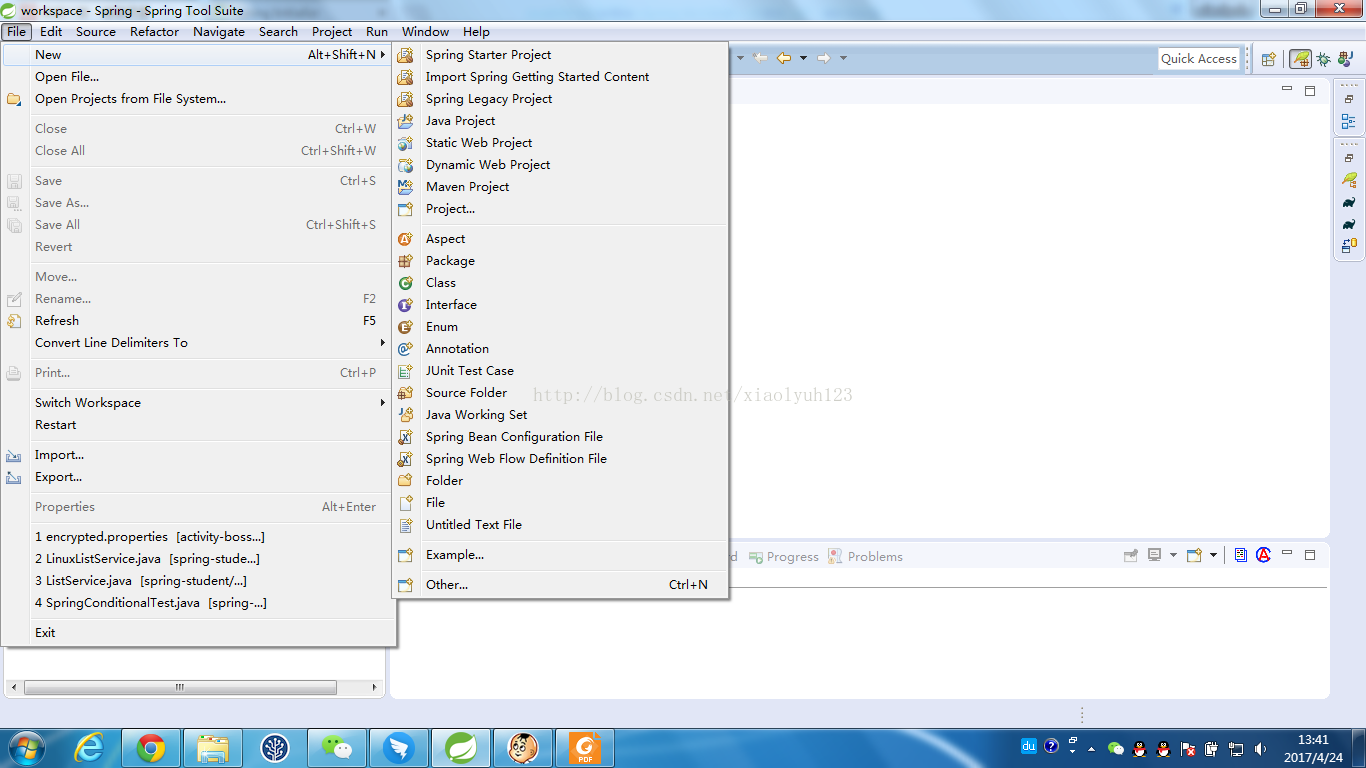Switch to the Java EE perspective icon
This screenshot has height=768, width=1366.
click(x=1345, y=59)
